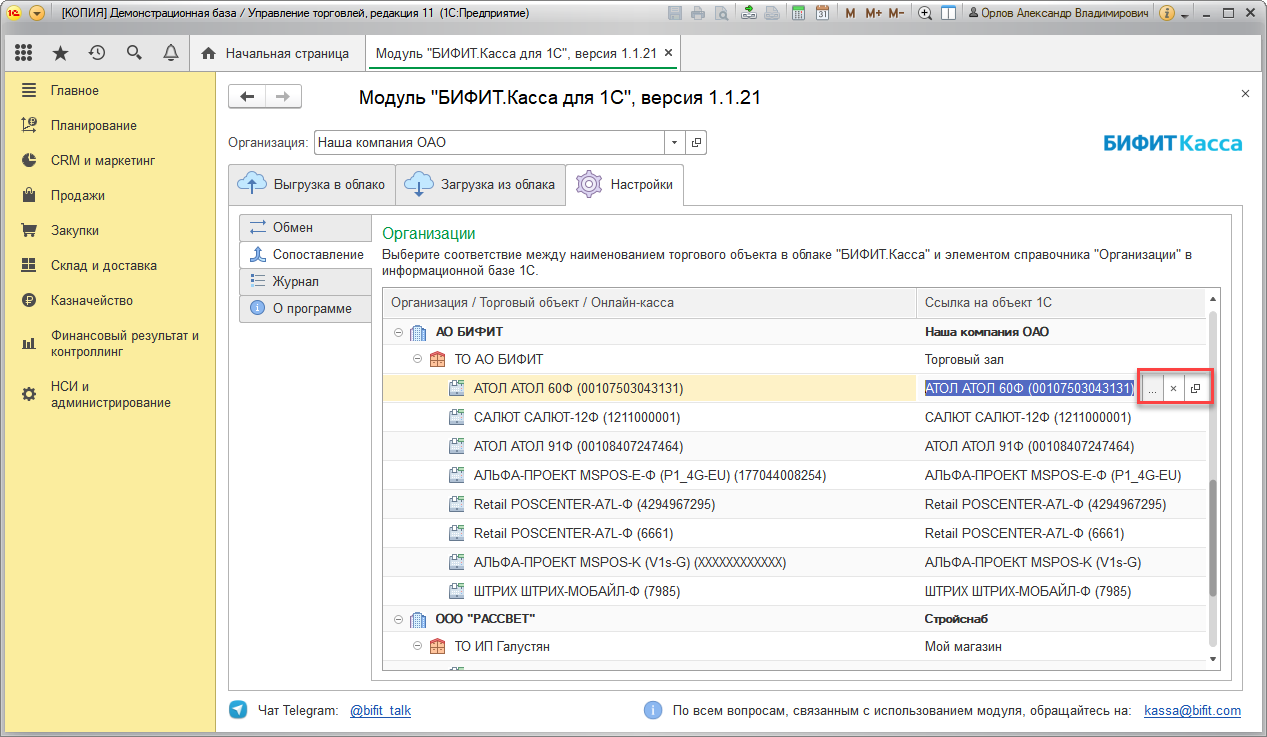Screen dimensions: 1267x737
Task: Go to Начальная страница tab
Action: tap(276, 53)
